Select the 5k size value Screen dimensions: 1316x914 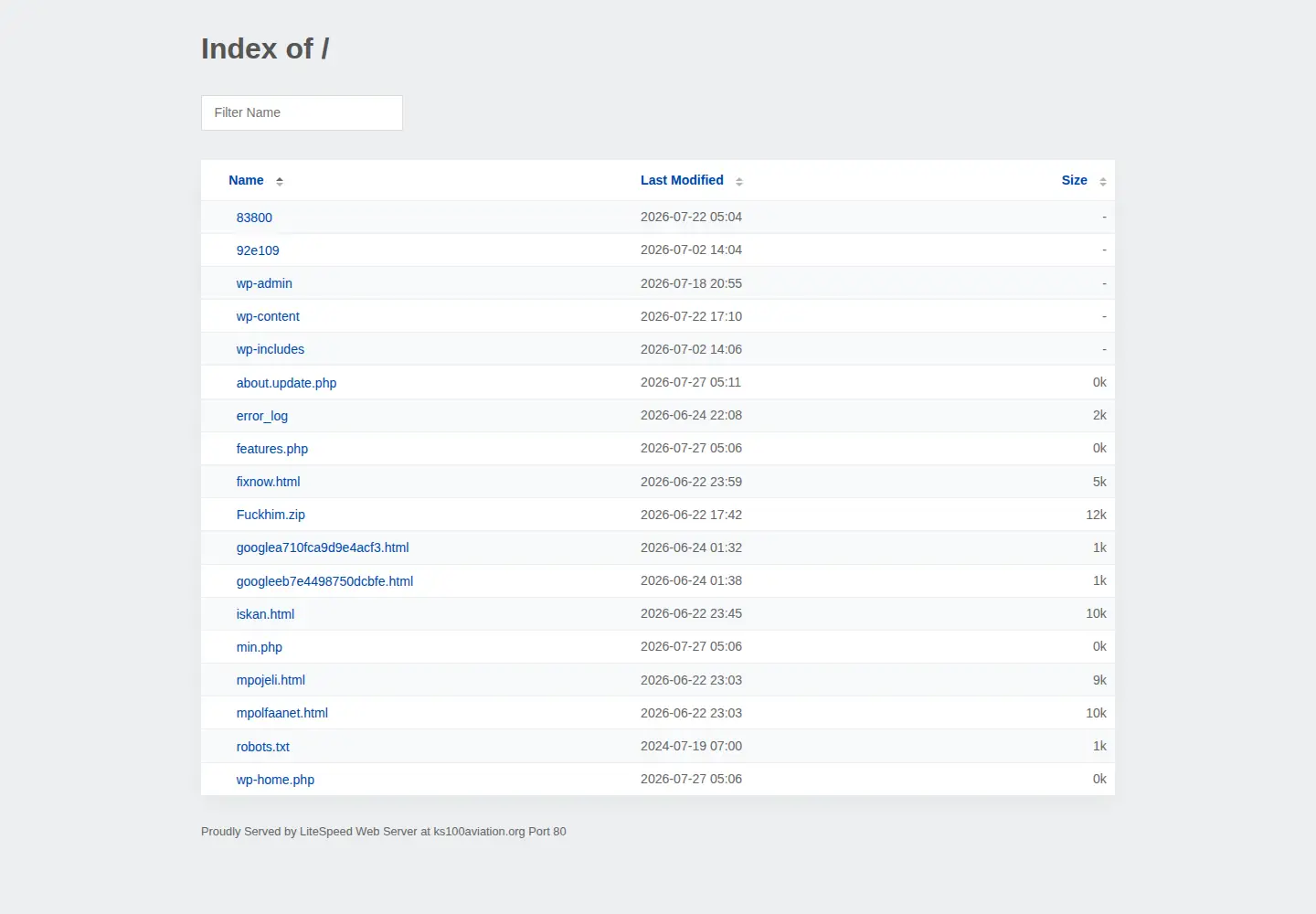click(1099, 482)
